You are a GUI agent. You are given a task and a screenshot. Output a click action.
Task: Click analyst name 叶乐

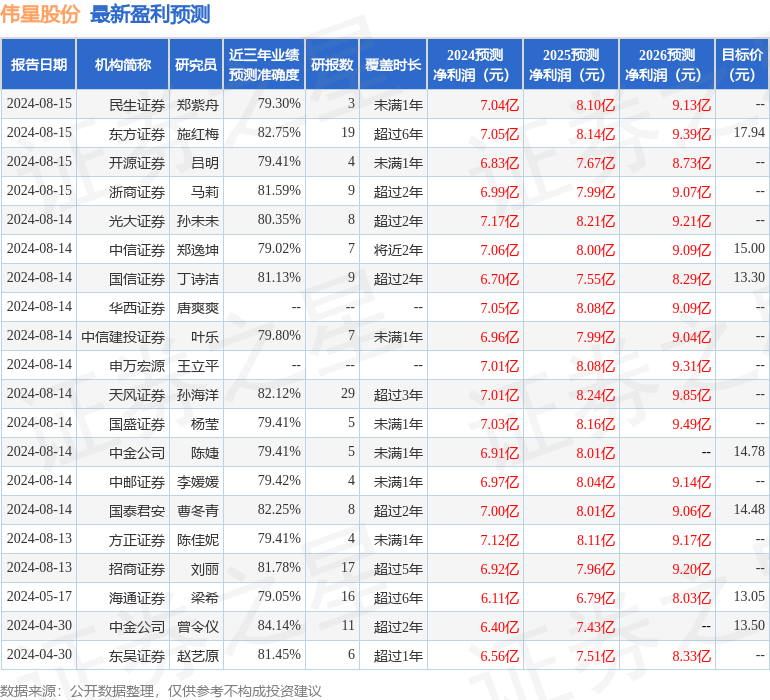point(205,336)
